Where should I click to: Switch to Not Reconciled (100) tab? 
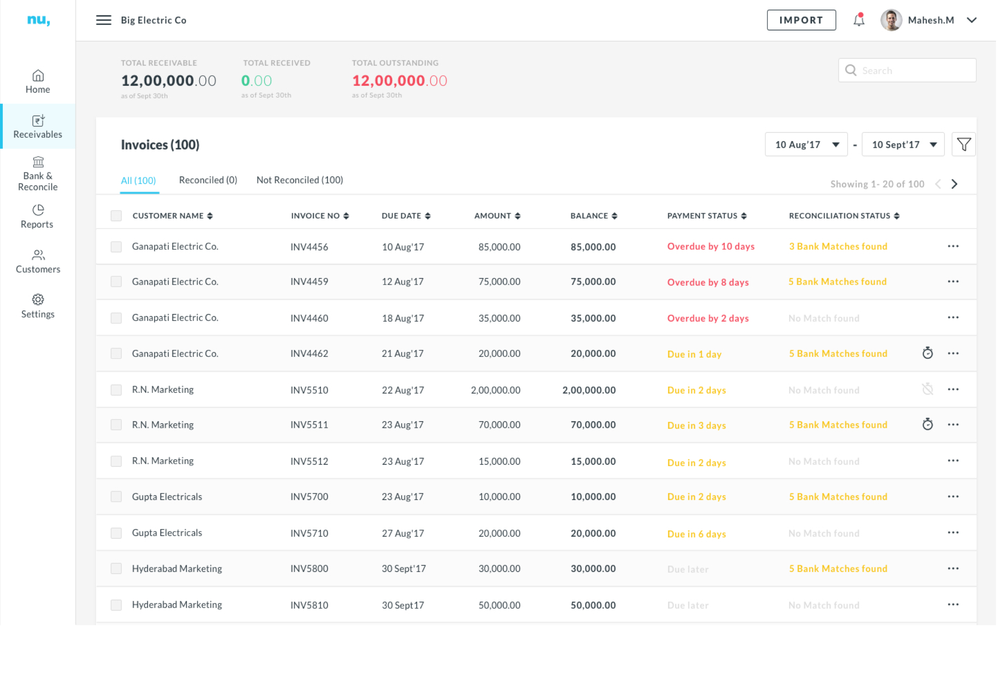[299, 180]
